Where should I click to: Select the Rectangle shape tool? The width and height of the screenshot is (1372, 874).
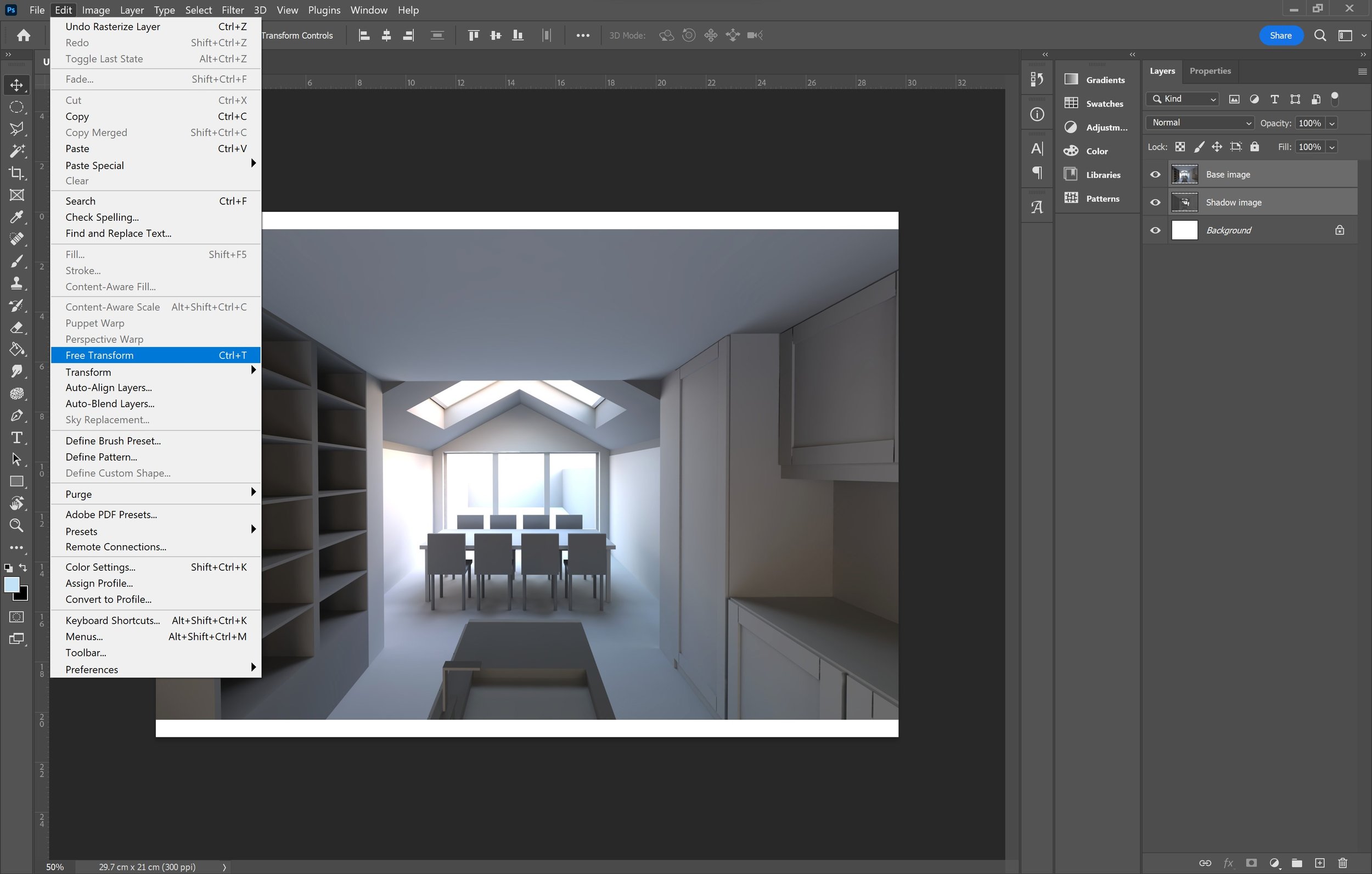(x=16, y=482)
